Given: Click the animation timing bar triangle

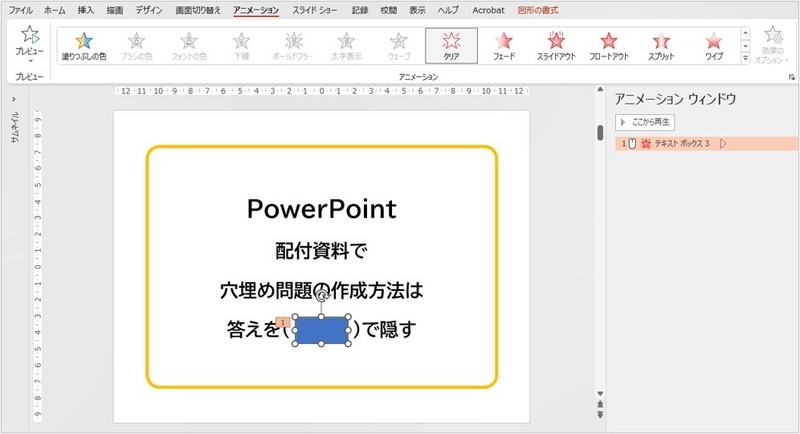Looking at the screenshot, I should tap(723, 144).
